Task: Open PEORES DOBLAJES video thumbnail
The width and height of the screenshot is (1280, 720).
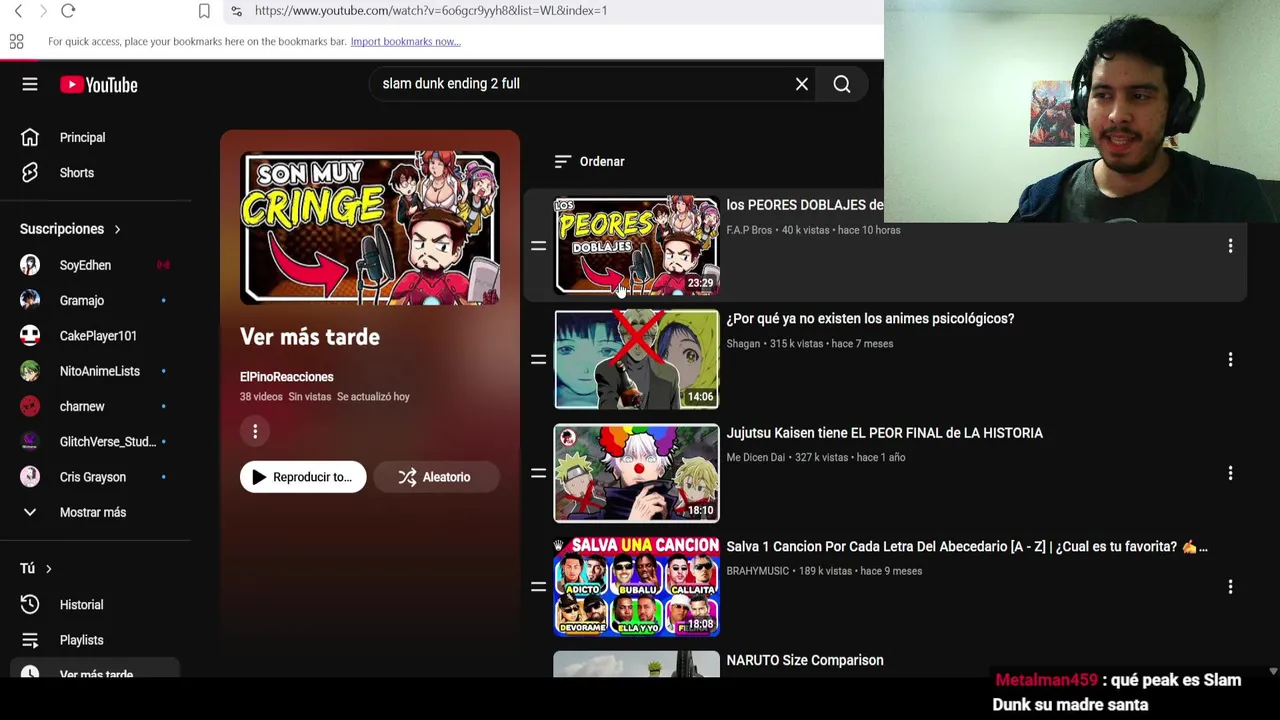Action: pos(637,245)
